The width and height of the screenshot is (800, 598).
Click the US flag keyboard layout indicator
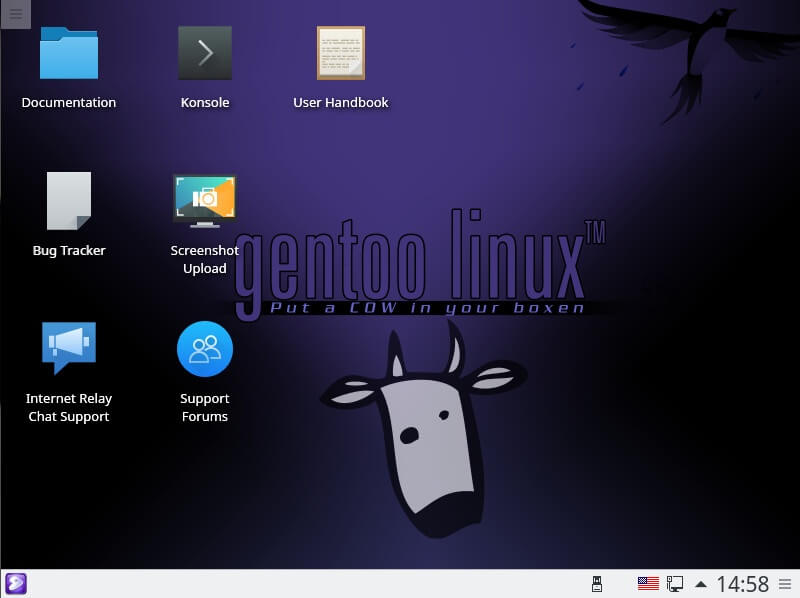(x=648, y=583)
